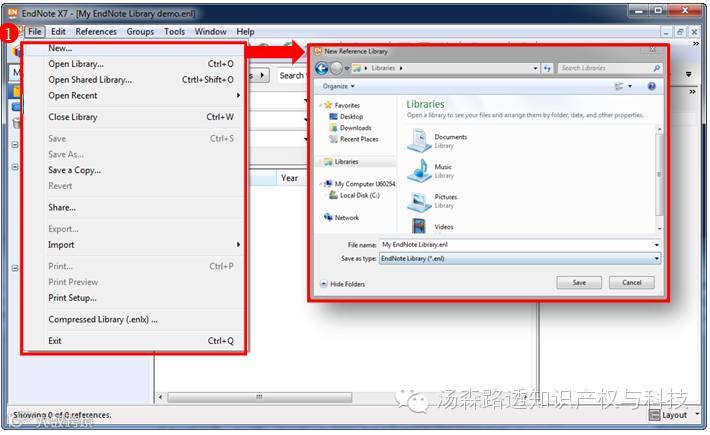Open the Save as type combo box
The image size is (710, 435).
519,258
